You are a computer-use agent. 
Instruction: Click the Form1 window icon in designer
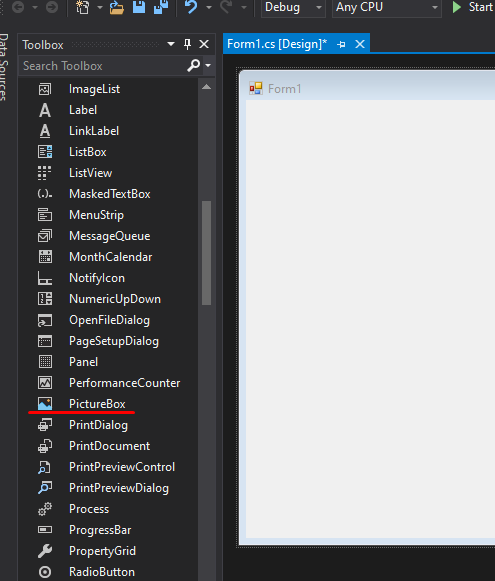tap(256, 88)
